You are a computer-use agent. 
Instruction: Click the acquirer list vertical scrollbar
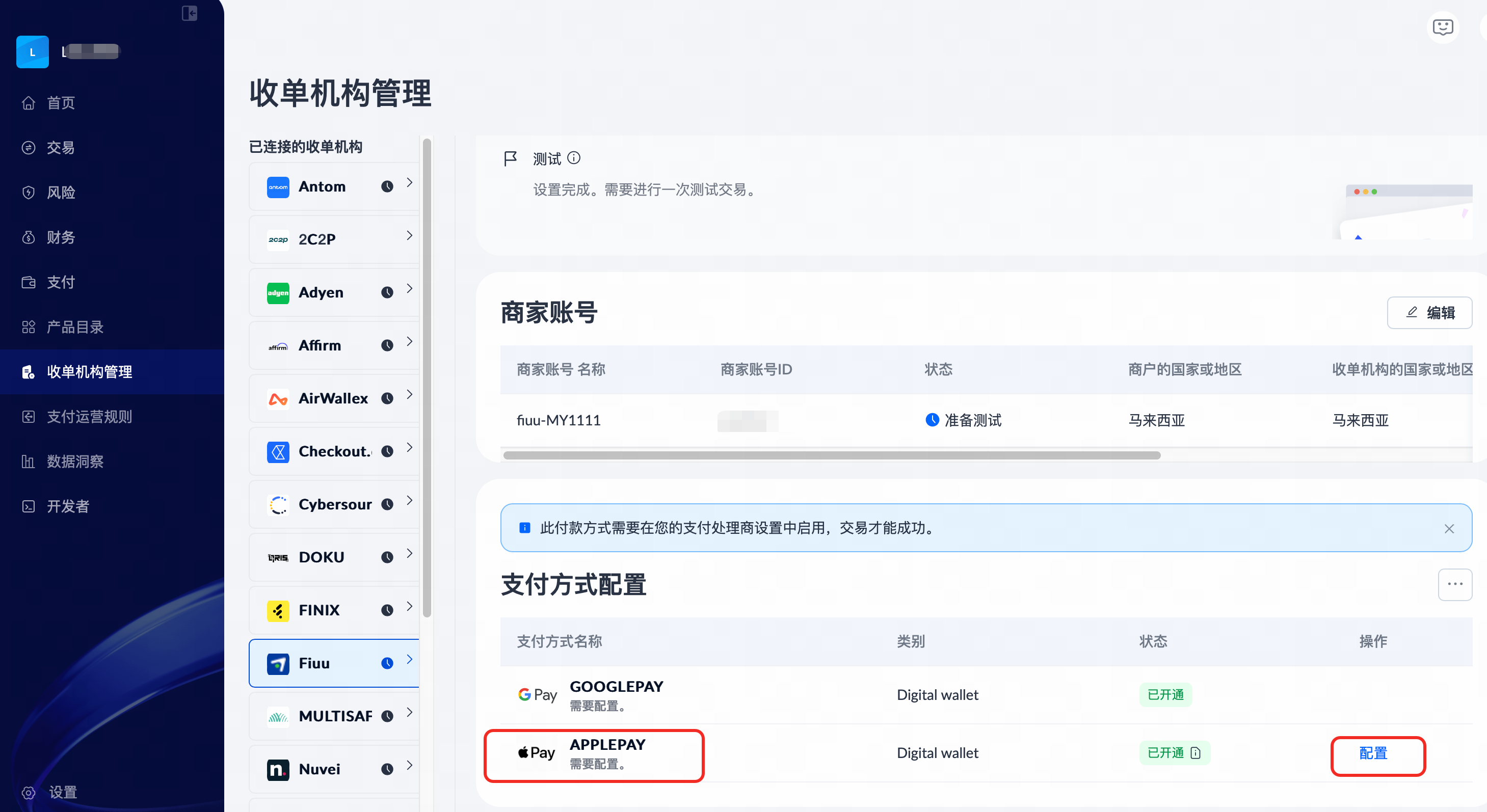pyautogui.click(x=427, y=378)
